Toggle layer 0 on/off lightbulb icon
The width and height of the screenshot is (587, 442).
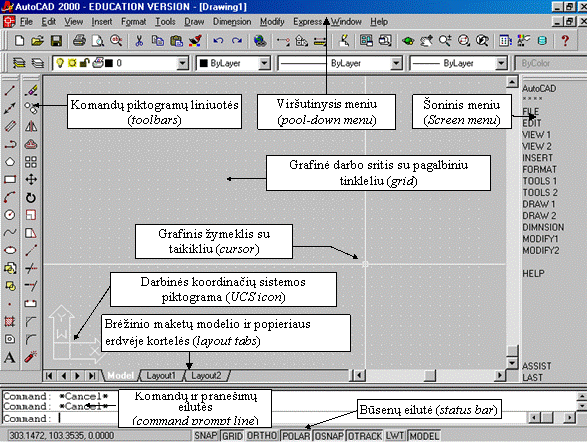[60, 63]
